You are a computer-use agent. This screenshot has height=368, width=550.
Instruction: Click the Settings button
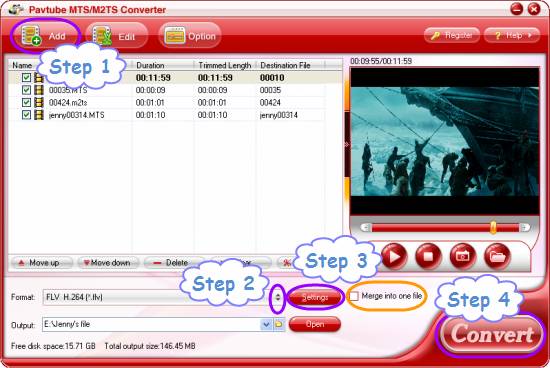(315, 297)
